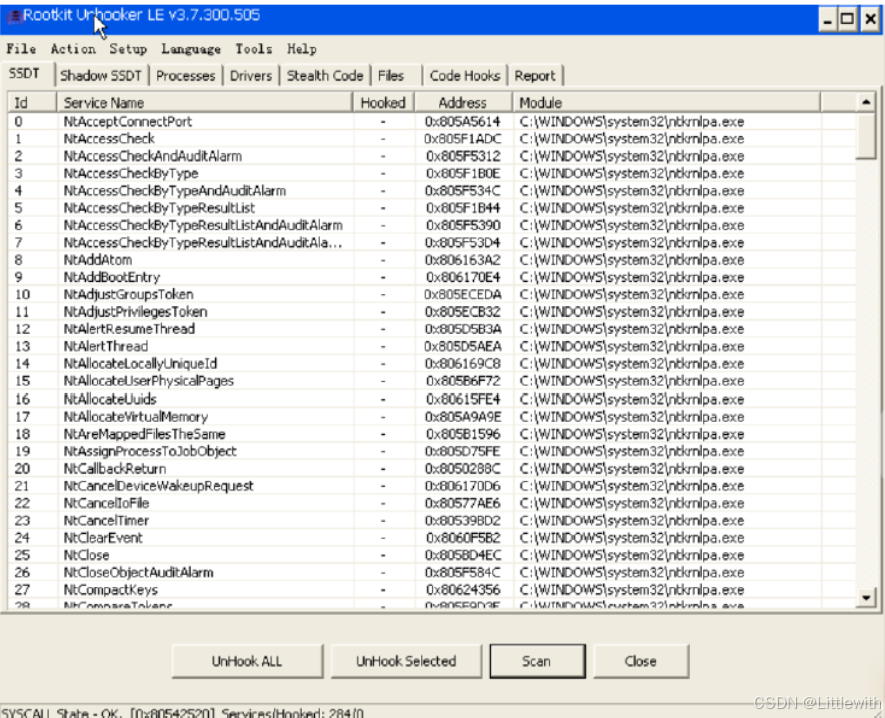Select the NtAssignProcessToJobObject row

(432, 452)
